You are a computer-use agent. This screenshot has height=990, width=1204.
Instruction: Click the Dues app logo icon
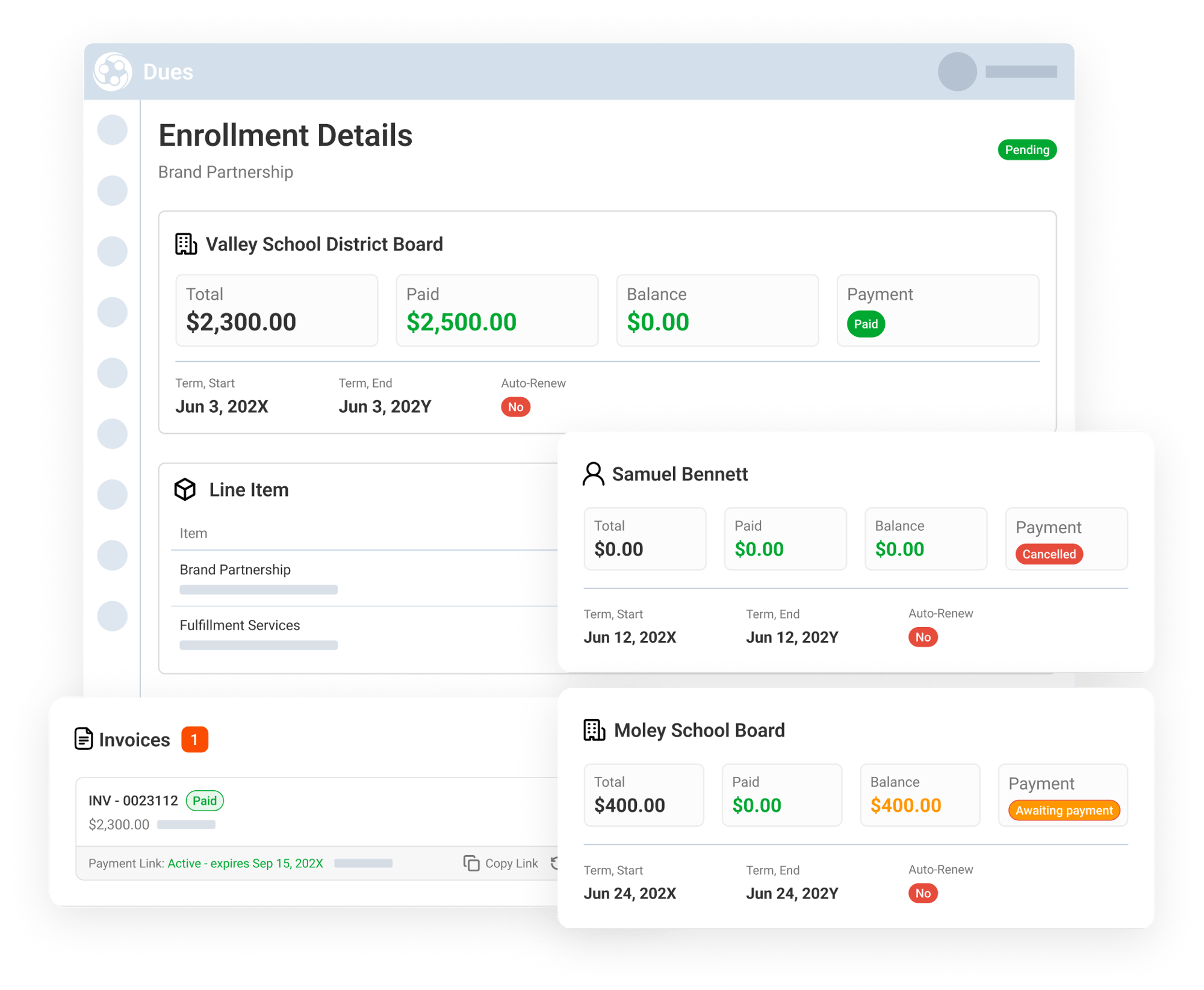(x=113, y=72)
